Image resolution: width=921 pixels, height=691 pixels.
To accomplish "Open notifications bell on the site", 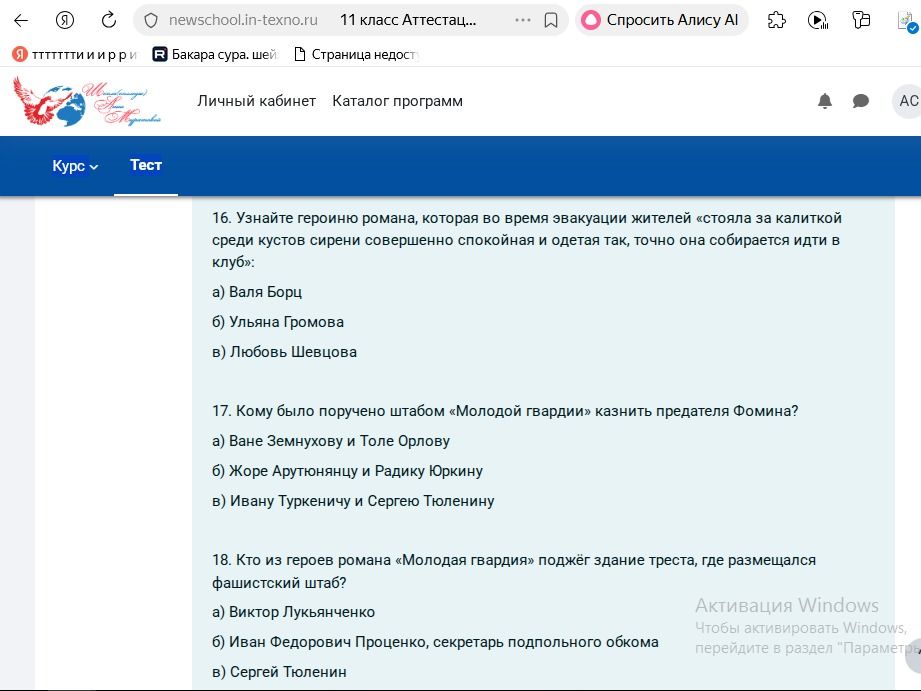I will point(825,101).
